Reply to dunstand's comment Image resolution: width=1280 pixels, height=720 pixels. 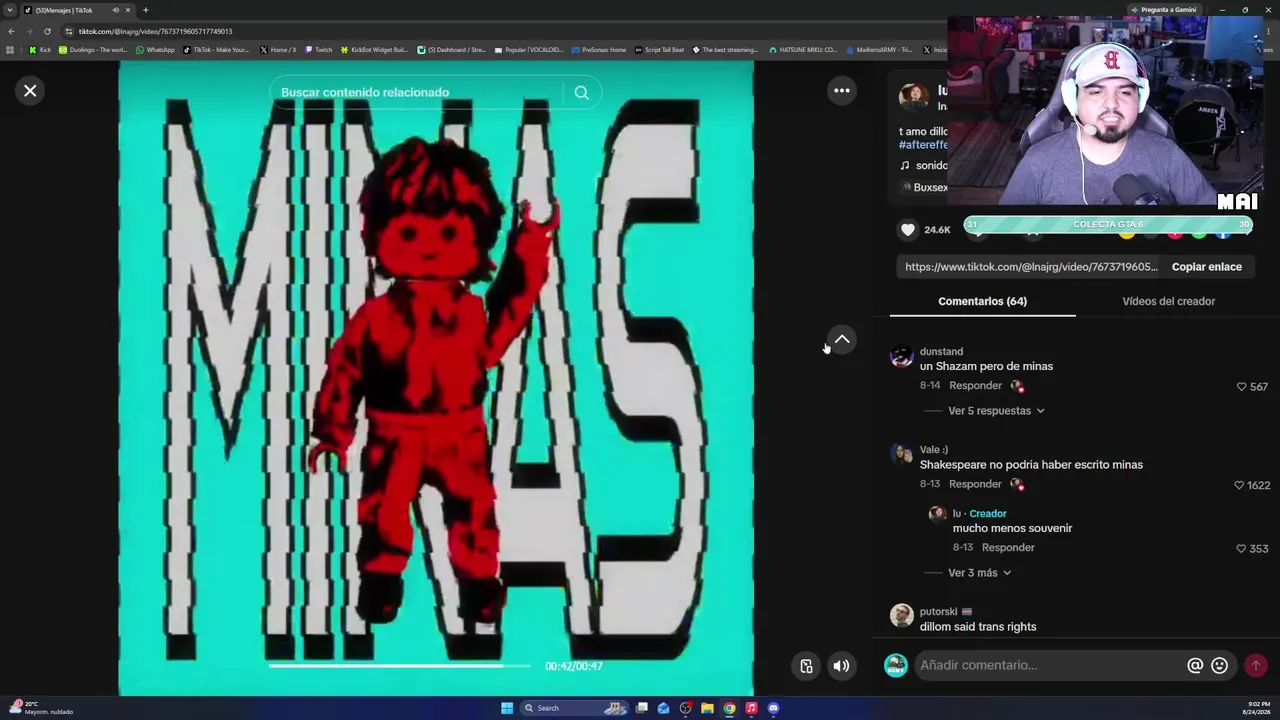point(975,386)
